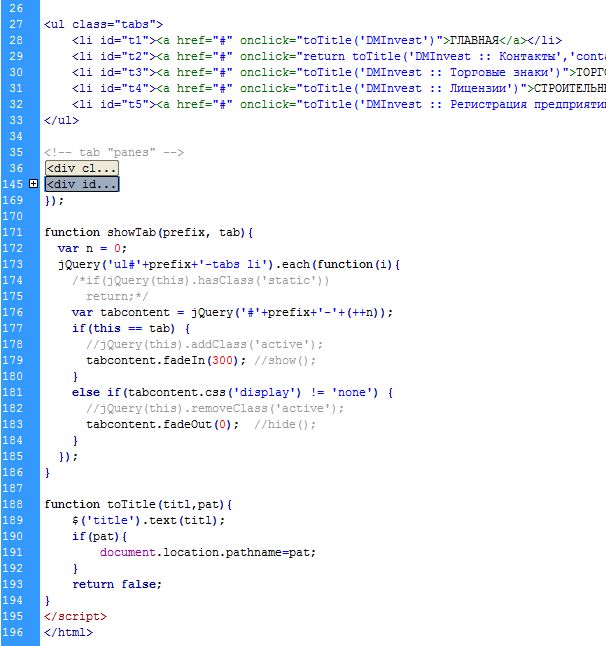Click the collapsed '<div cl...' fold marker
This screenshot has width=606, height=646.
[x=82, y=168]
